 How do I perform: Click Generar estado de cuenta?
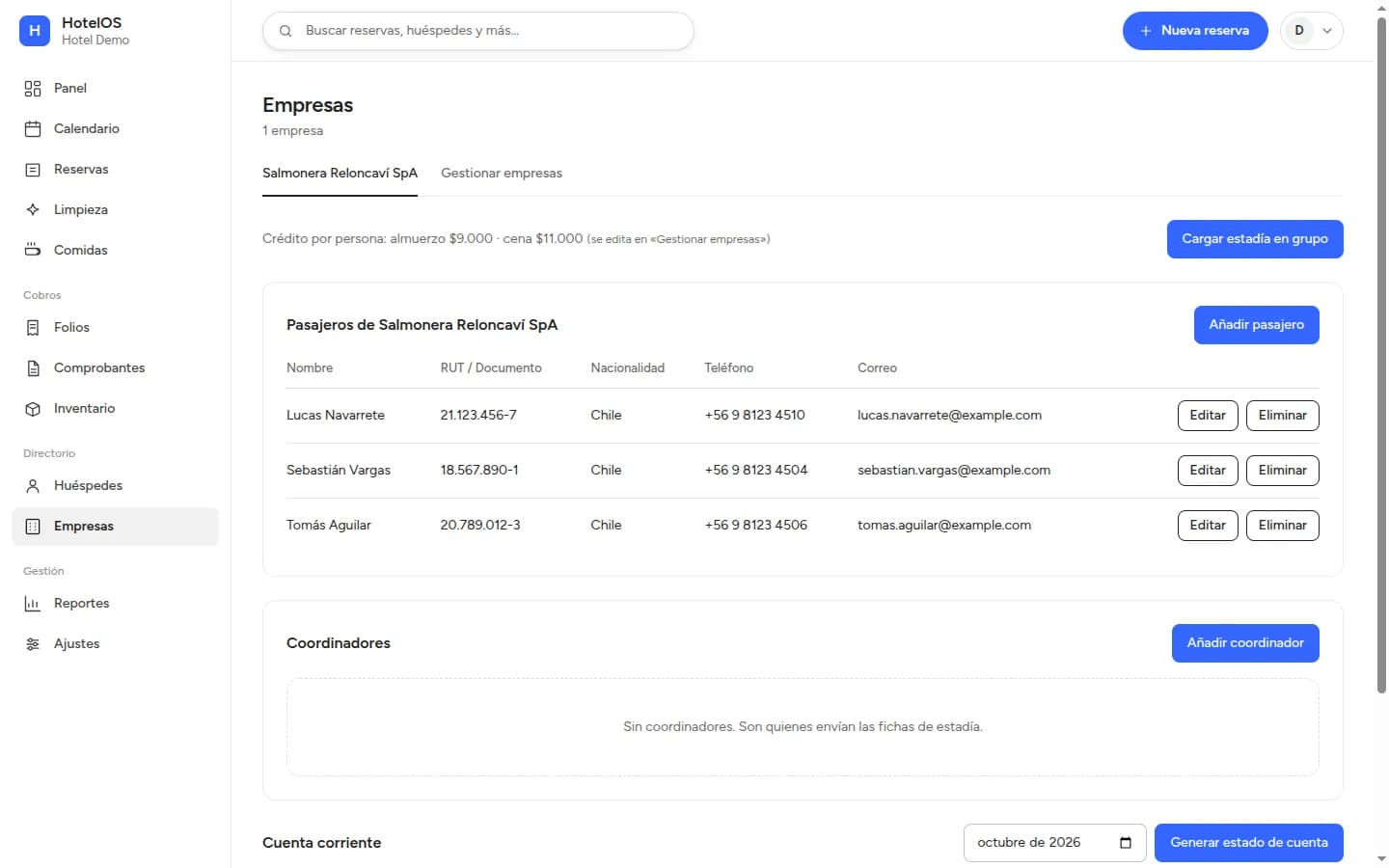coord(1249,843)
